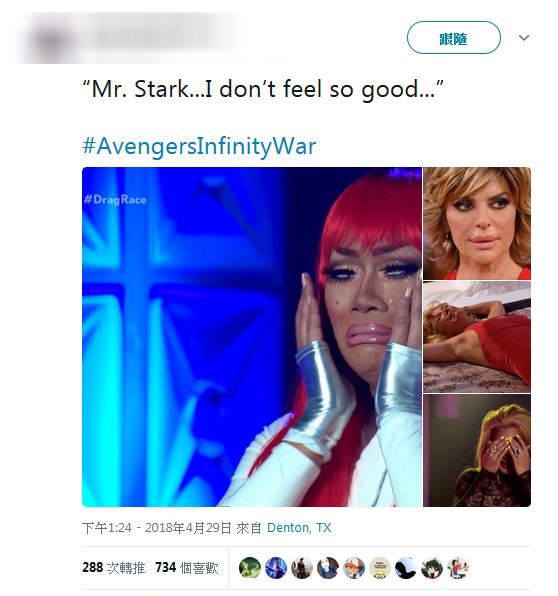Open the bottom-right photo of woman covering face

pyautogui.click(x=477, y=450)
